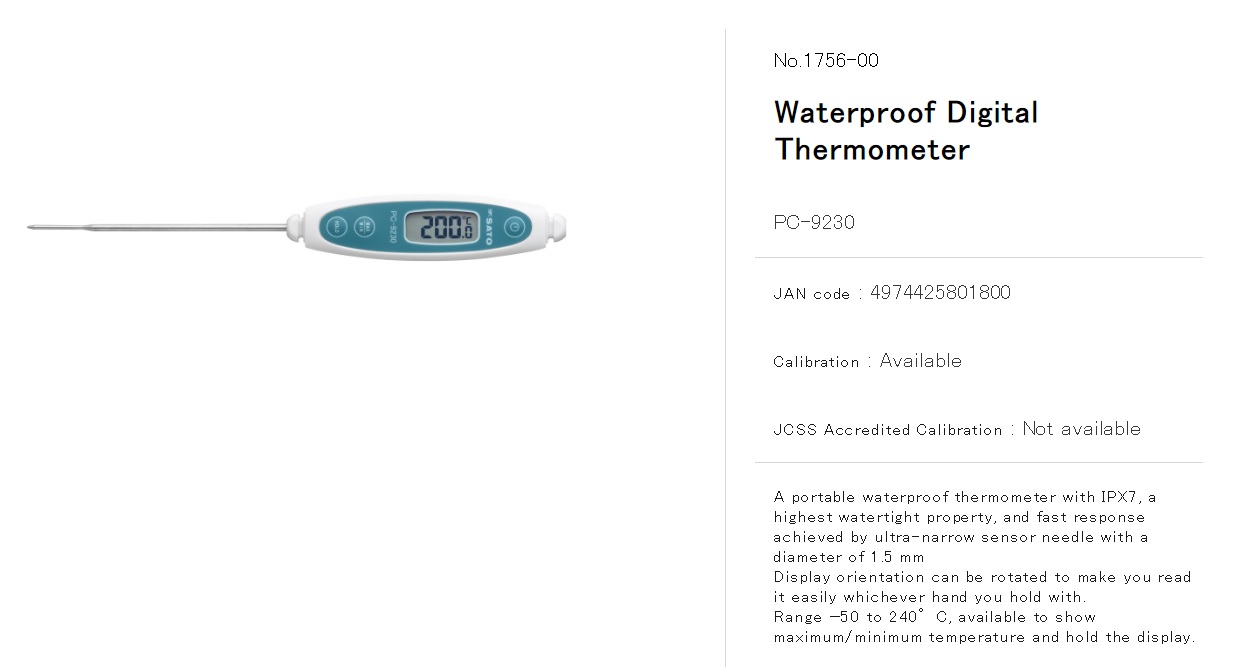Click the Waterproof Digital Thermometer heading
This screenshot has width=1243, height=667.
906,131
